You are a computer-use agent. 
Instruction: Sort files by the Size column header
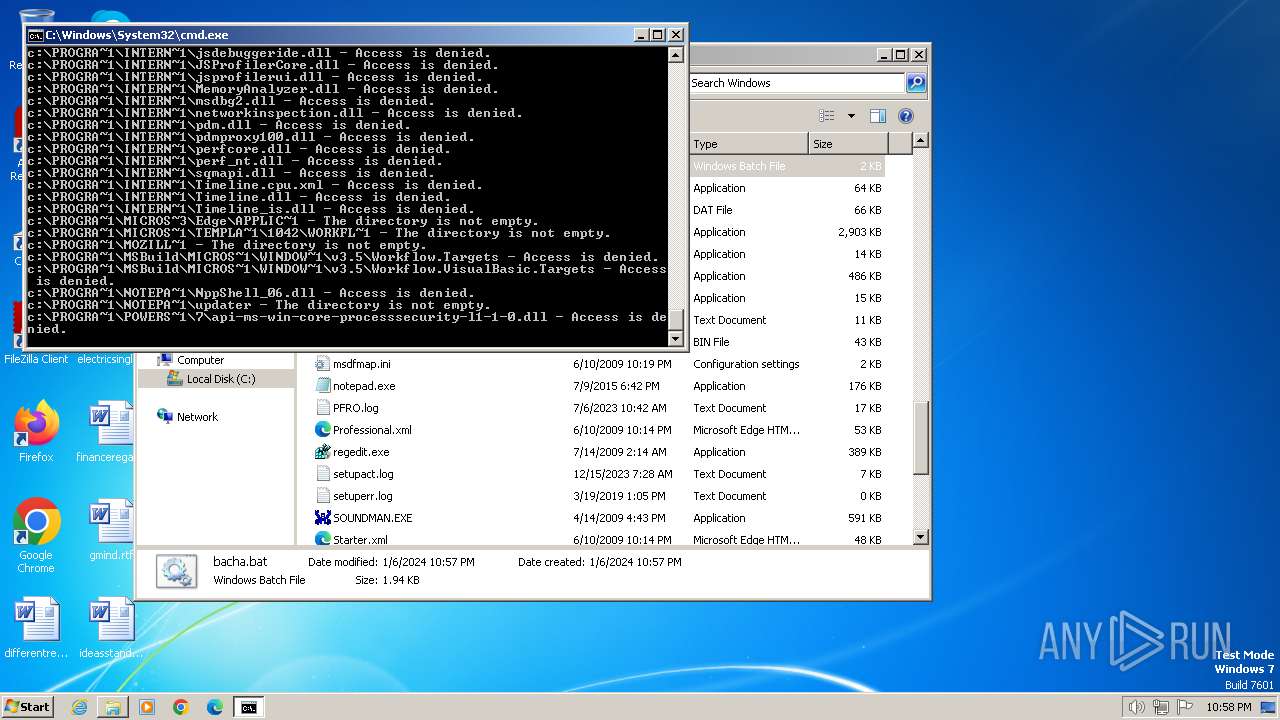pos(848,144)
